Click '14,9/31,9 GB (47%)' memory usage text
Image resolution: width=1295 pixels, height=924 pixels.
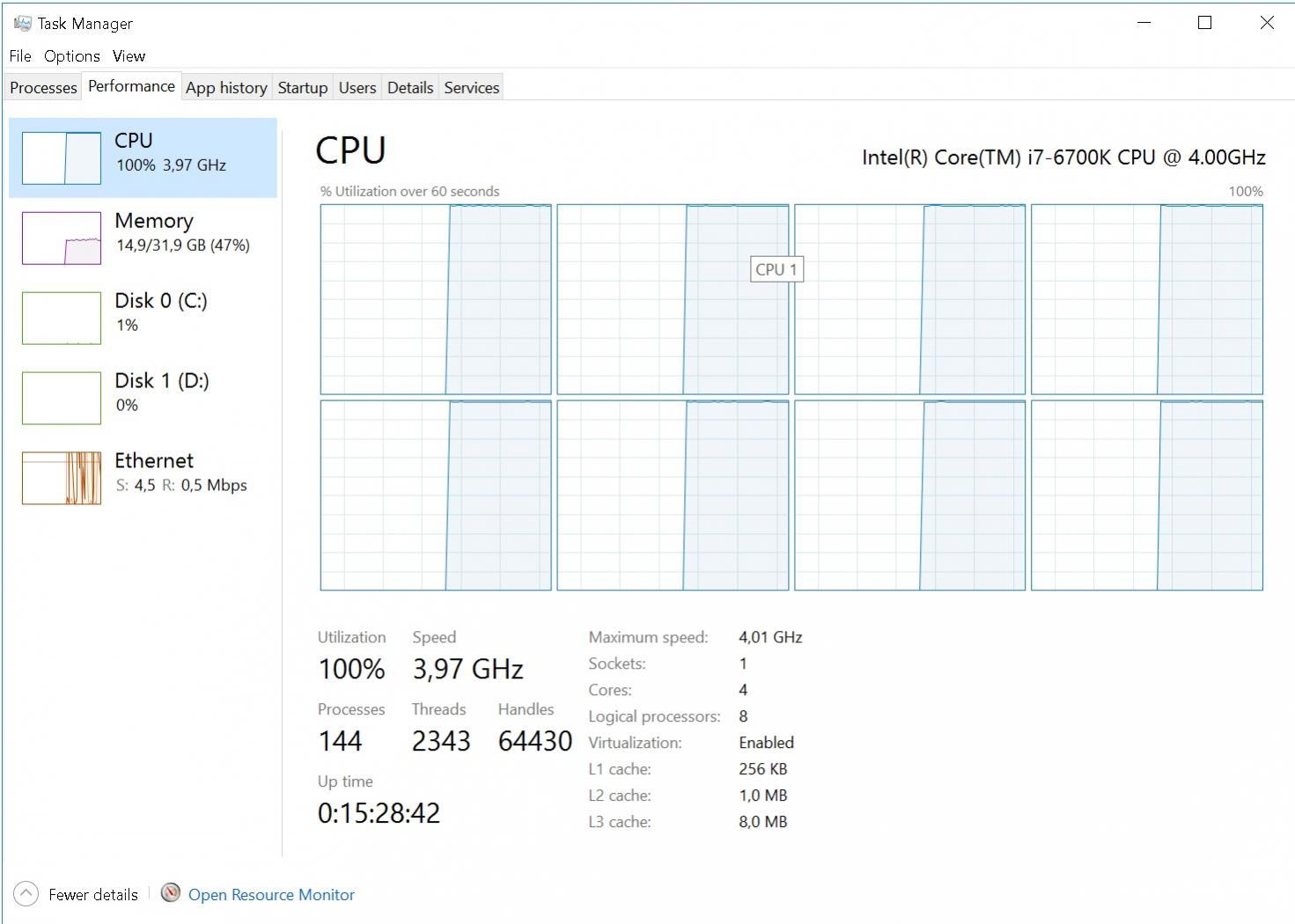(x=183, y=246)
